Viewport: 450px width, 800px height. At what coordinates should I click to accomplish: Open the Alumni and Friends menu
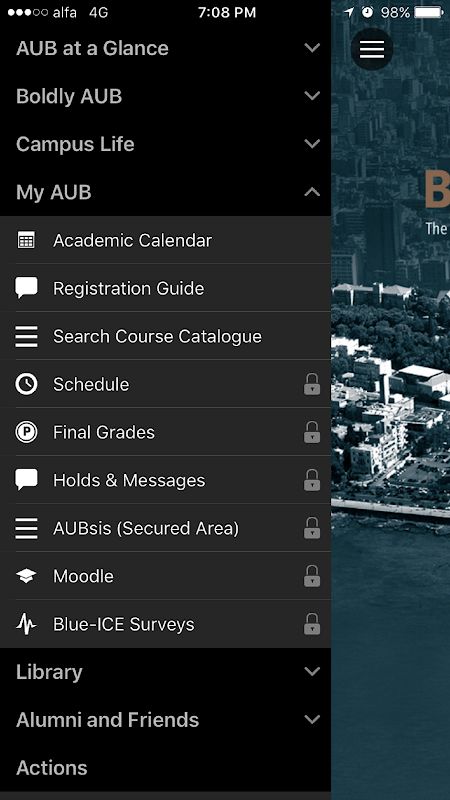165,720
